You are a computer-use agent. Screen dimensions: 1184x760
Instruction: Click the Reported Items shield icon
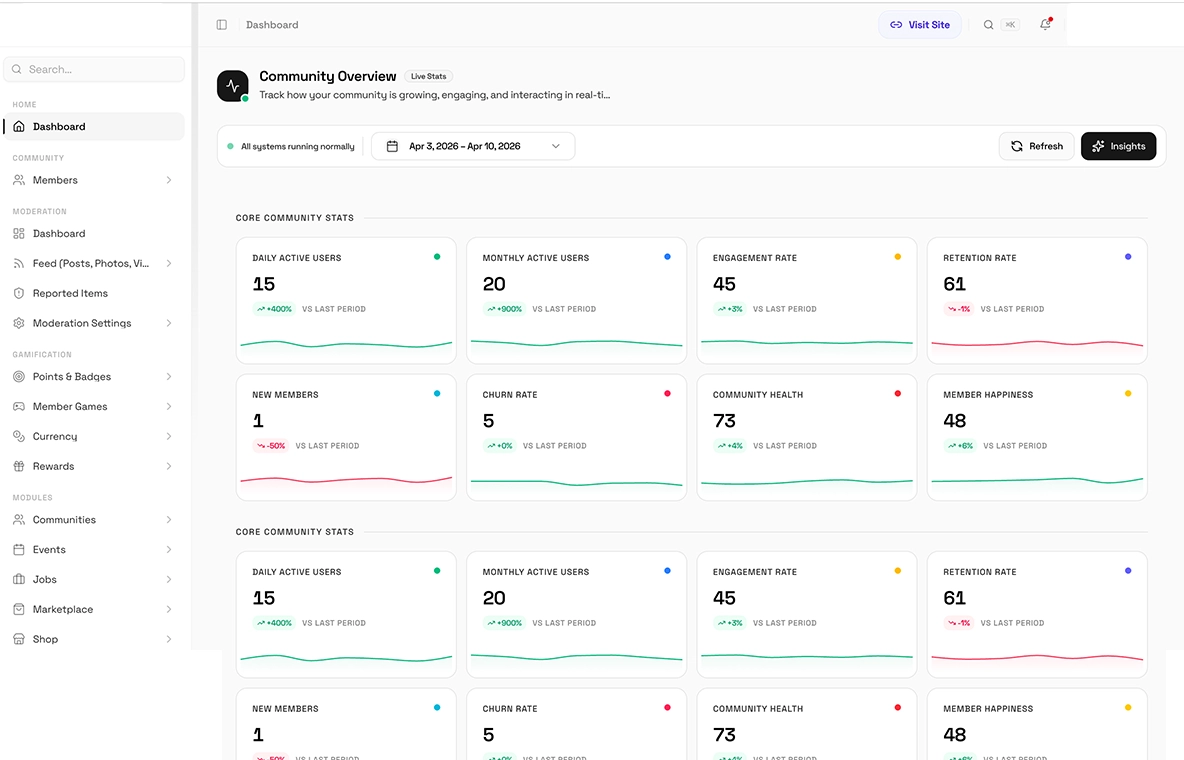tap(19, 294)
